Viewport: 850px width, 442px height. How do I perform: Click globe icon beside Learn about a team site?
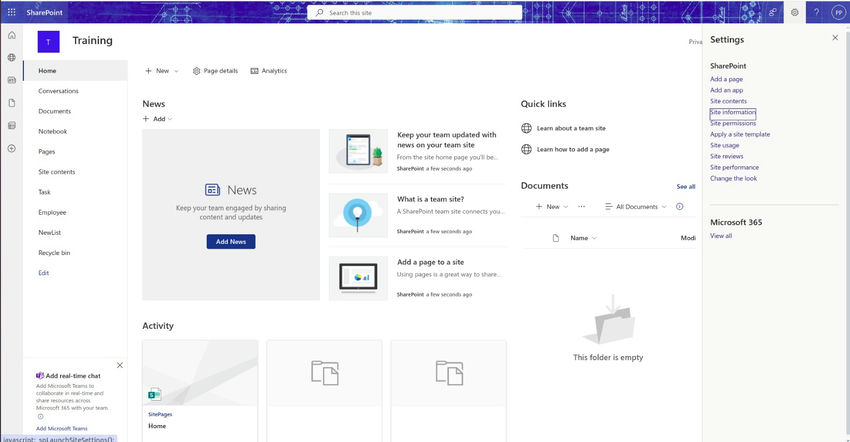526,128
